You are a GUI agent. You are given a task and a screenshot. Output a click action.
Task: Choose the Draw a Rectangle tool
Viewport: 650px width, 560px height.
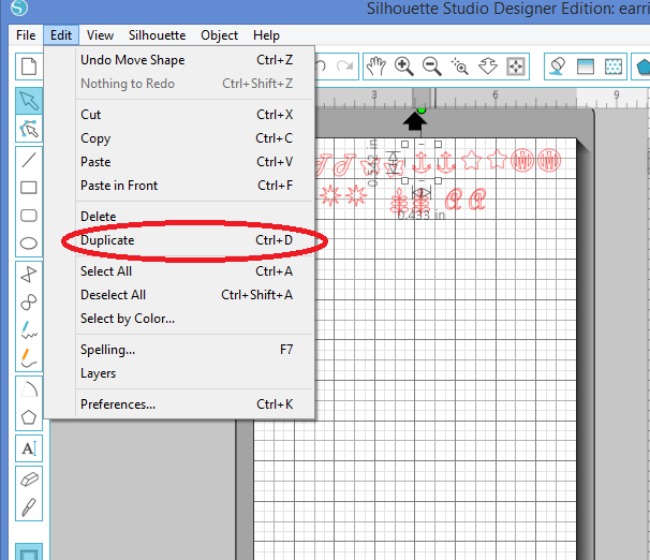[29, 187]
